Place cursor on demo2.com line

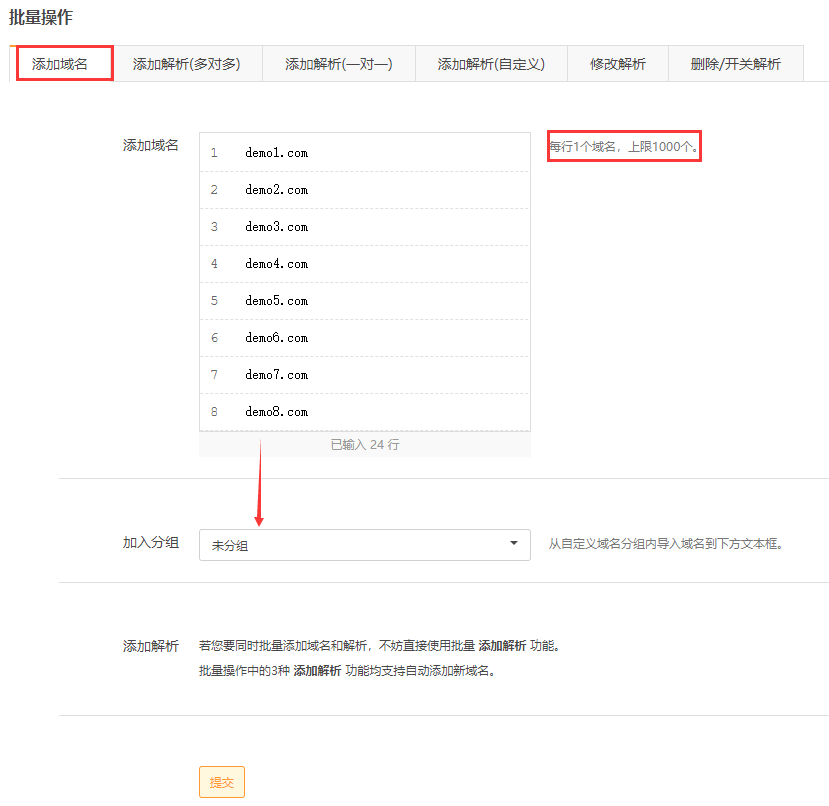tap(277, 190)
